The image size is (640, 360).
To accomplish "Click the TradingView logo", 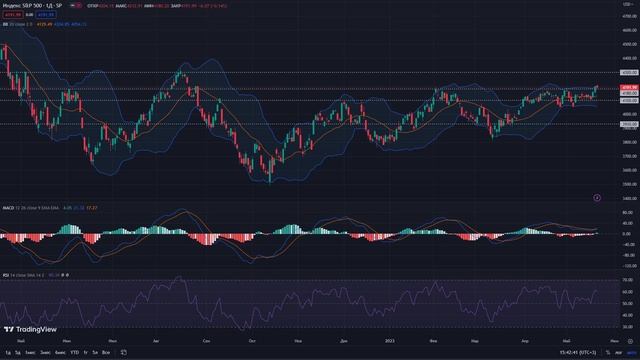I will tap(31, 329).
